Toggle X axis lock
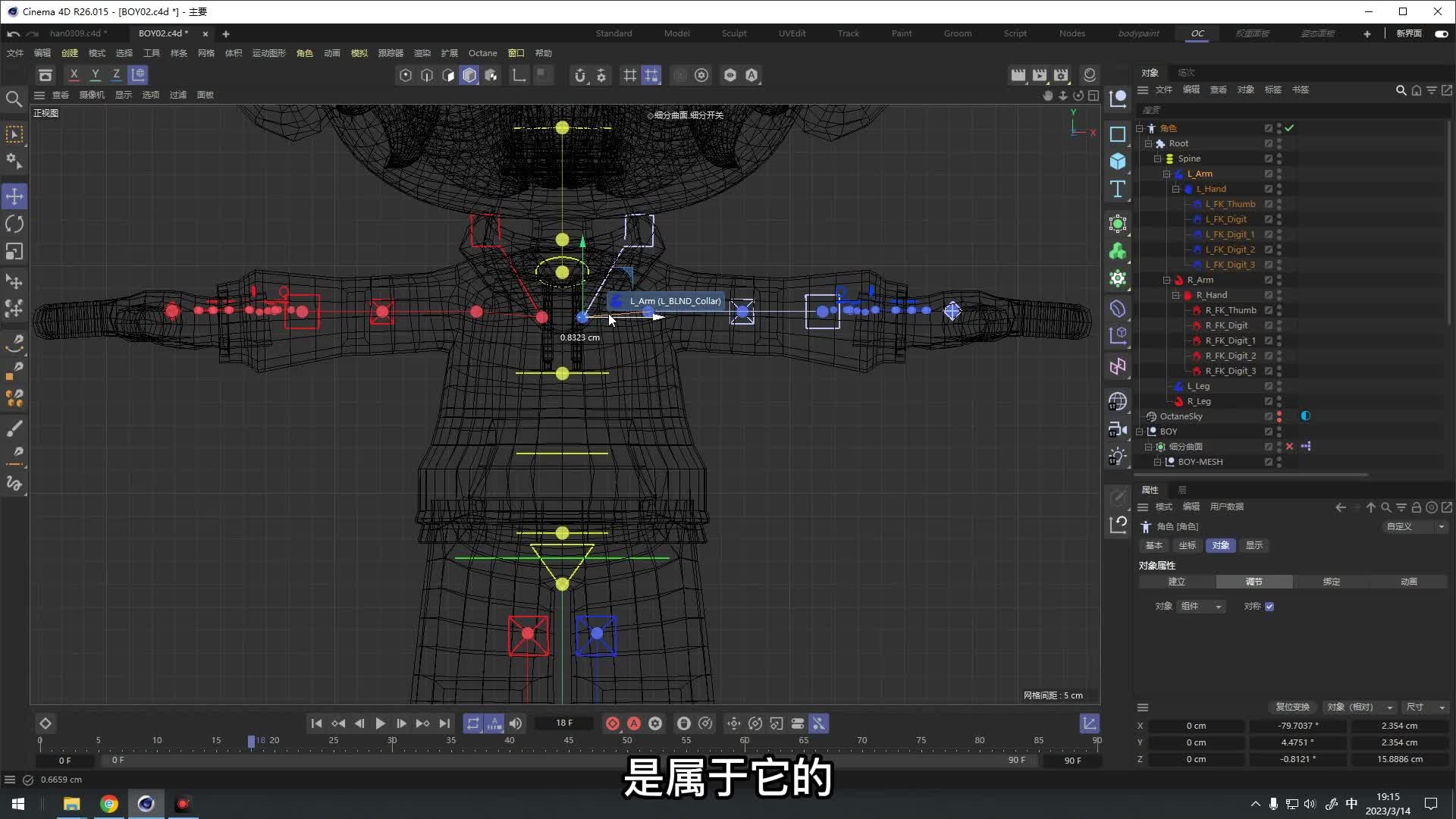This screenshot has width=1456, height=819. (74, 75)
